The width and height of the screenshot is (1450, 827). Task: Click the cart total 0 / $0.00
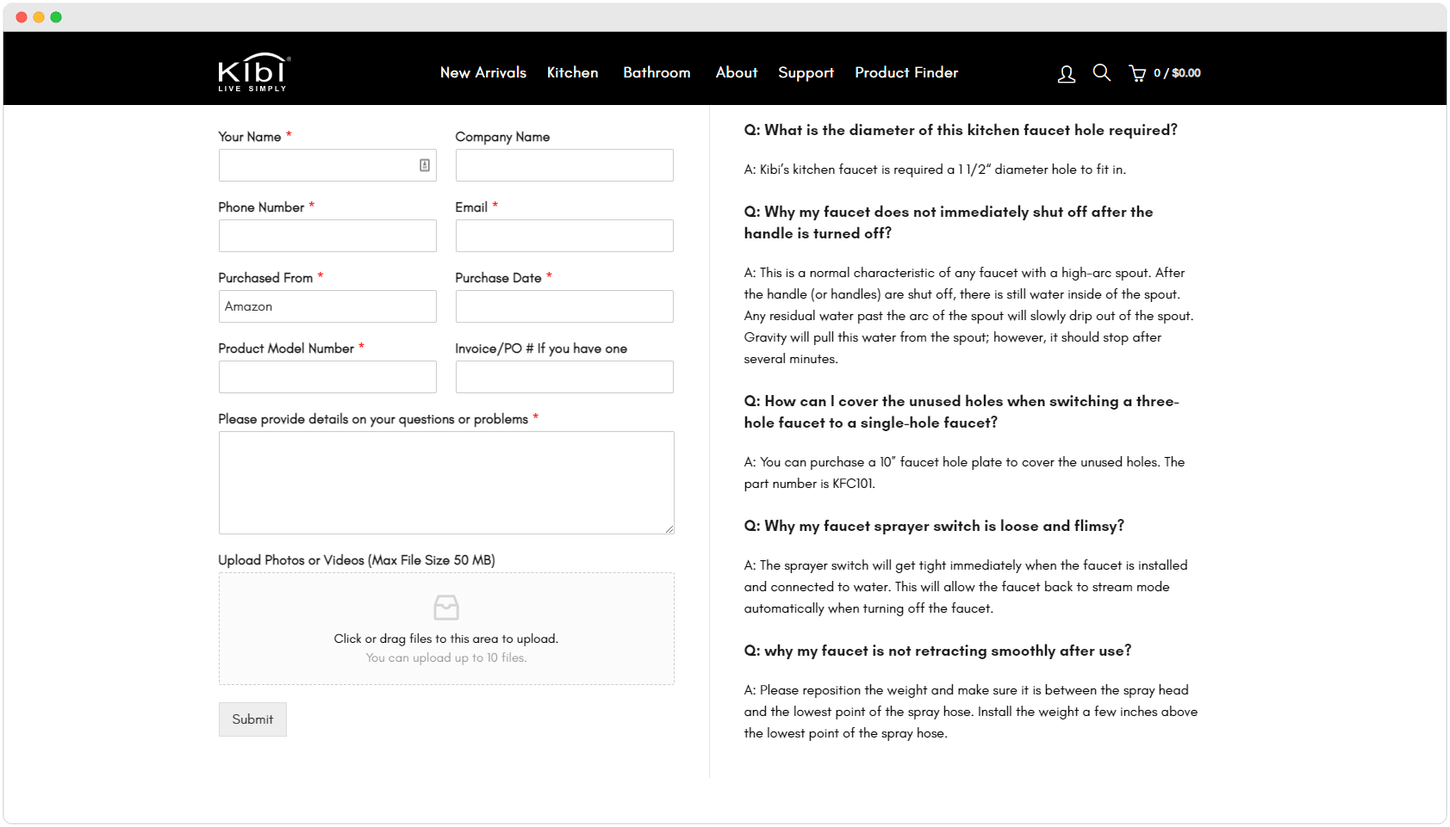pos(1177,73)
